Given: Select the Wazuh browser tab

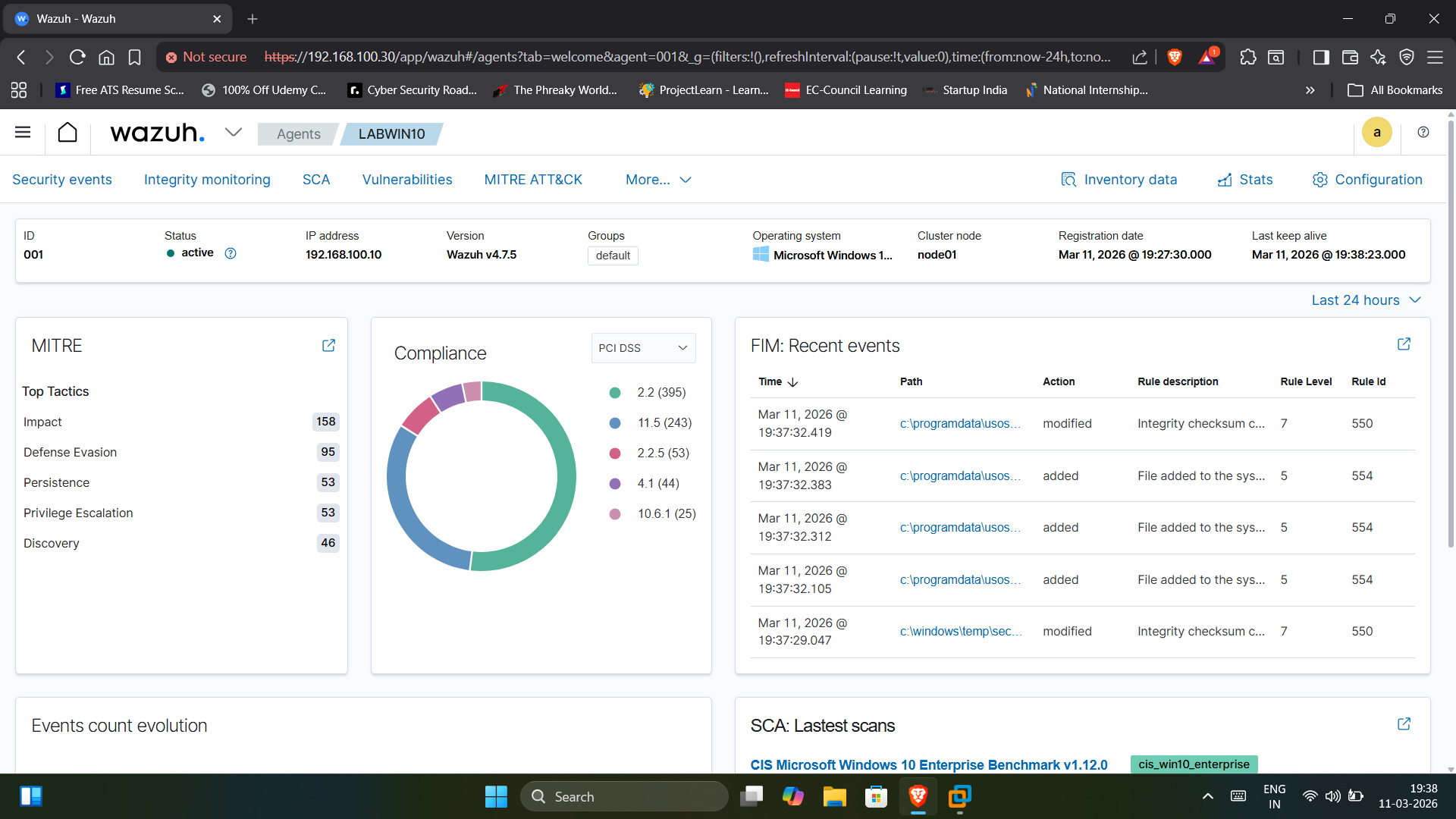Looking at the screenshot, I should 118,19.
